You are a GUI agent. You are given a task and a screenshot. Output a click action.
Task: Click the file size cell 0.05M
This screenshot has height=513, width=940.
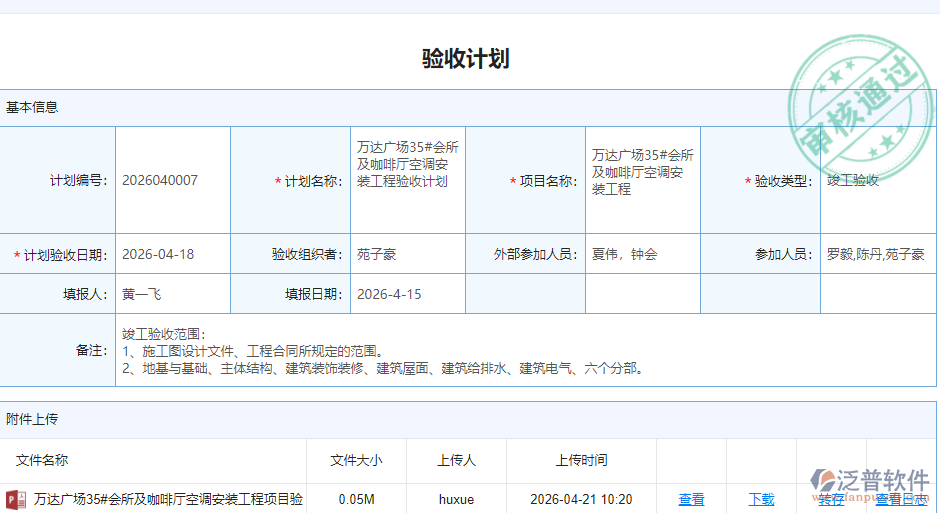click(356, 499)
